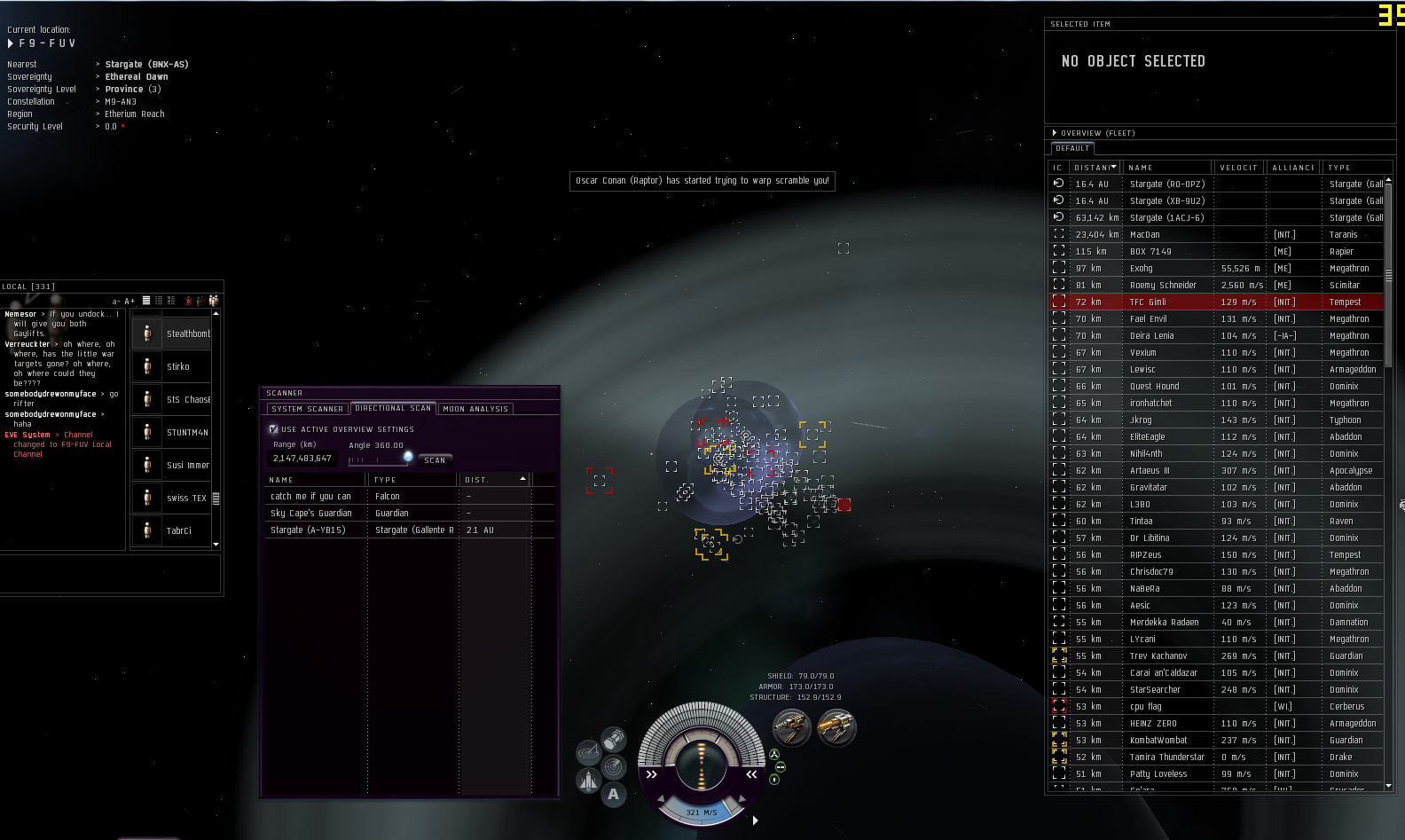Open the cargo hold button on the HUD
The image size is (1405, 840).
point(614,738)
